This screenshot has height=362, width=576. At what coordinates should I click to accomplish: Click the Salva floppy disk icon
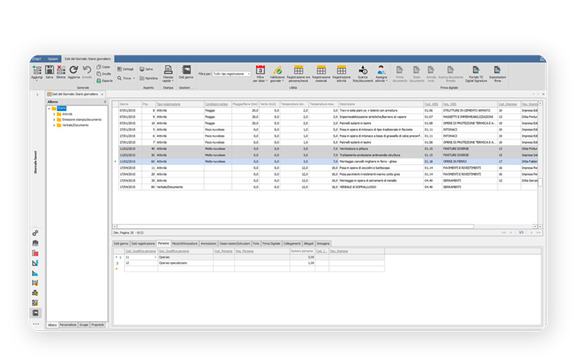pyautogui.click(x=49, y=70)
